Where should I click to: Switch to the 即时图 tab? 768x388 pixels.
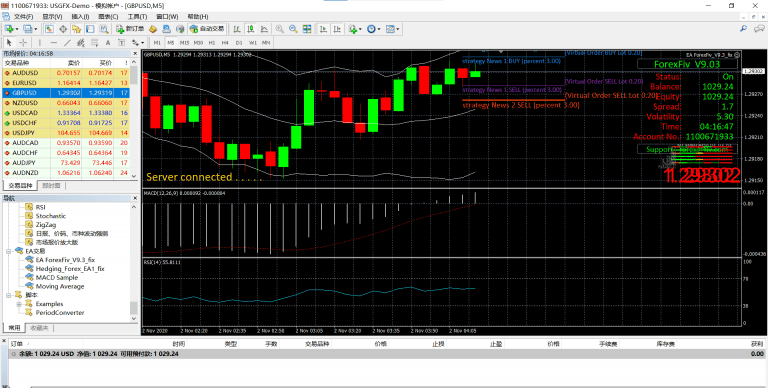pyautogui.click(x=51, y=186)
